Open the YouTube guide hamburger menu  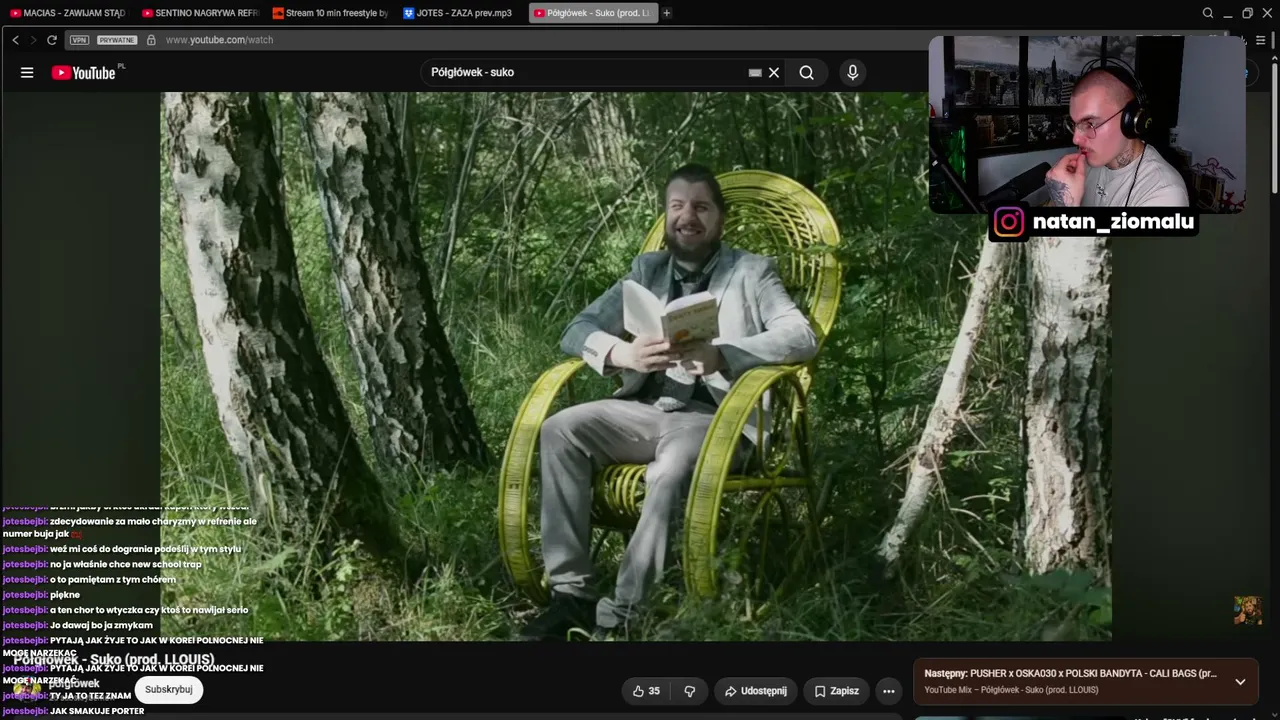[x=27, y=72]
